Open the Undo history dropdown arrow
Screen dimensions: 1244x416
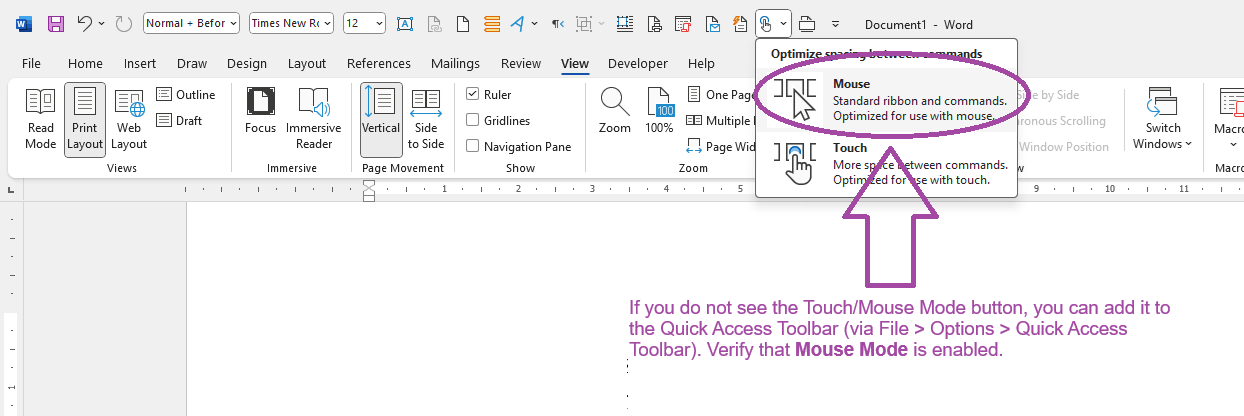point(102,23)
